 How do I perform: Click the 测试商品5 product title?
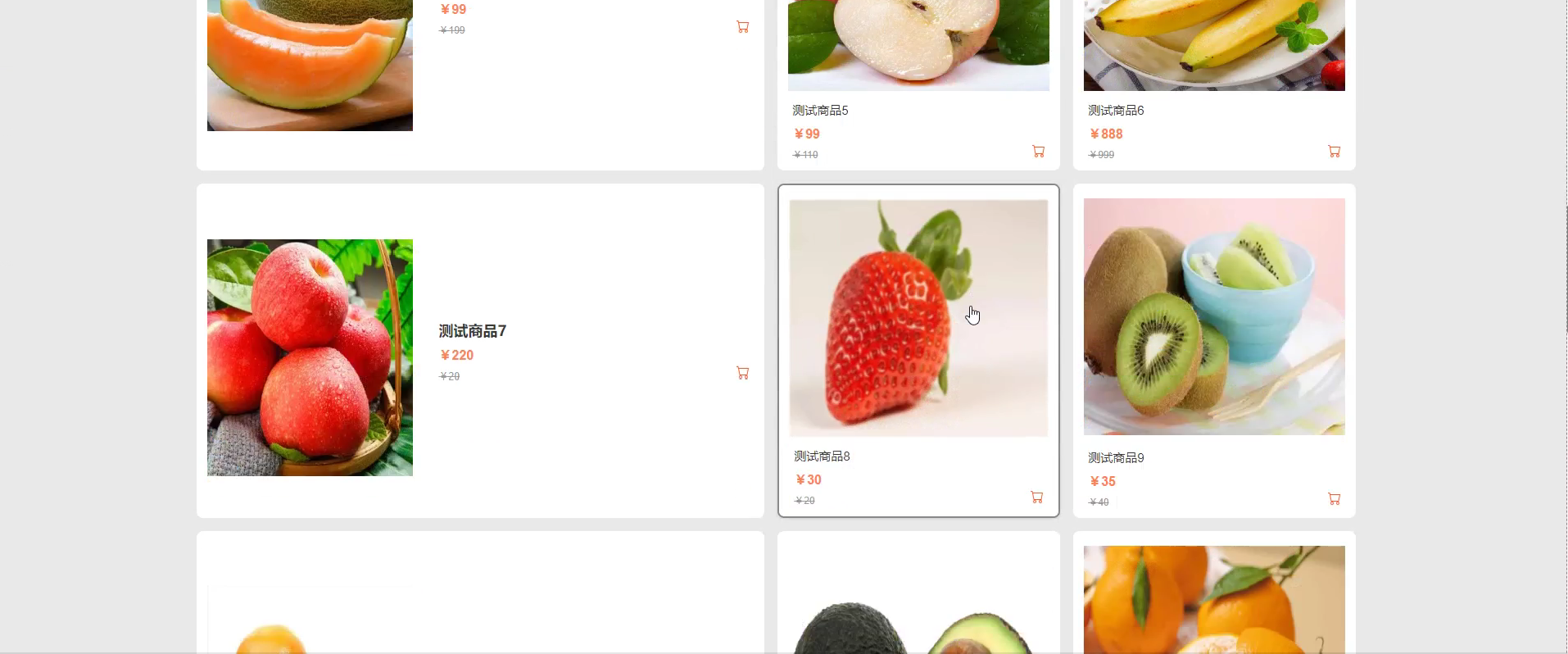pos(820,111)
